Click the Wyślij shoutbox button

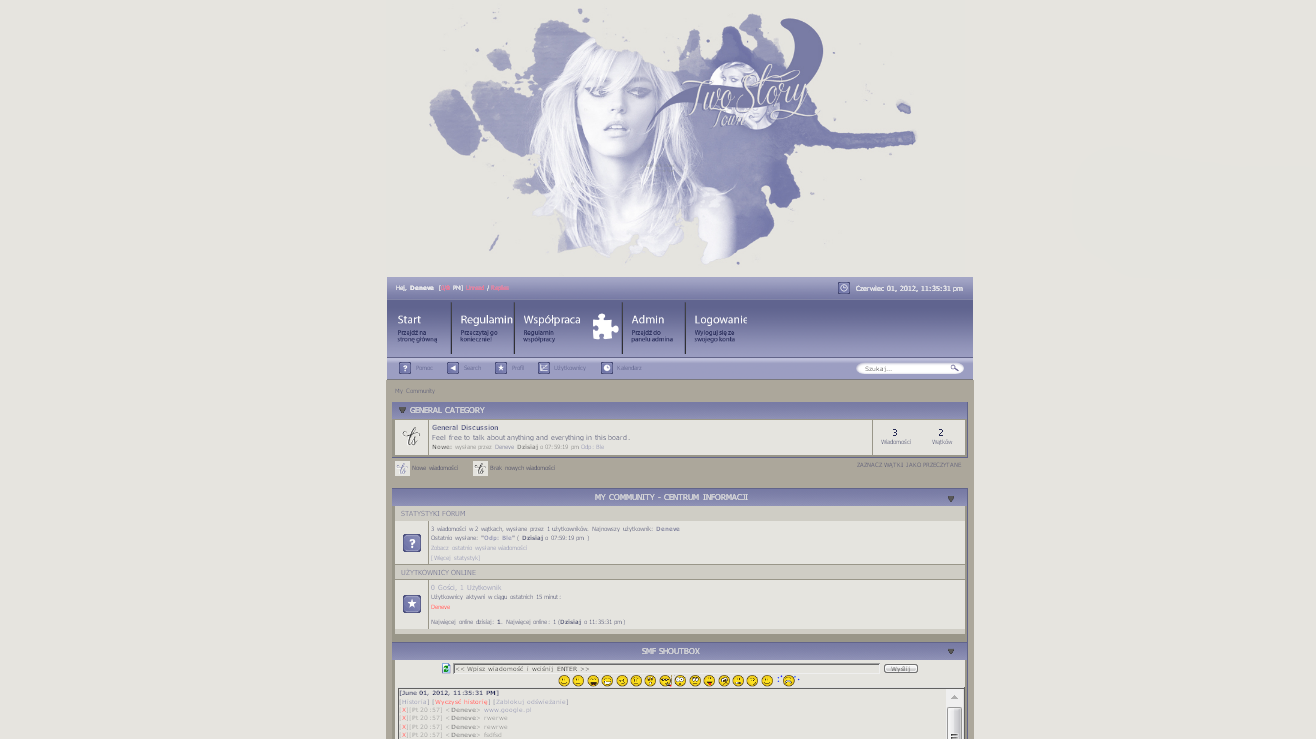click(901, 668)
